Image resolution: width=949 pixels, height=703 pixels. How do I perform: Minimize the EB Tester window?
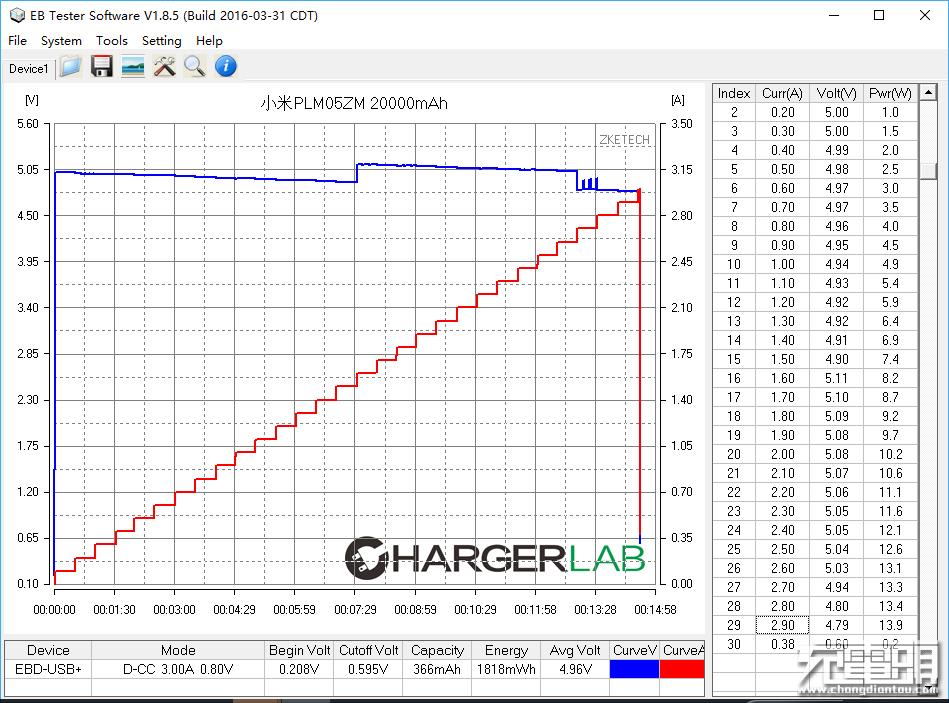(x=834, y=15)
